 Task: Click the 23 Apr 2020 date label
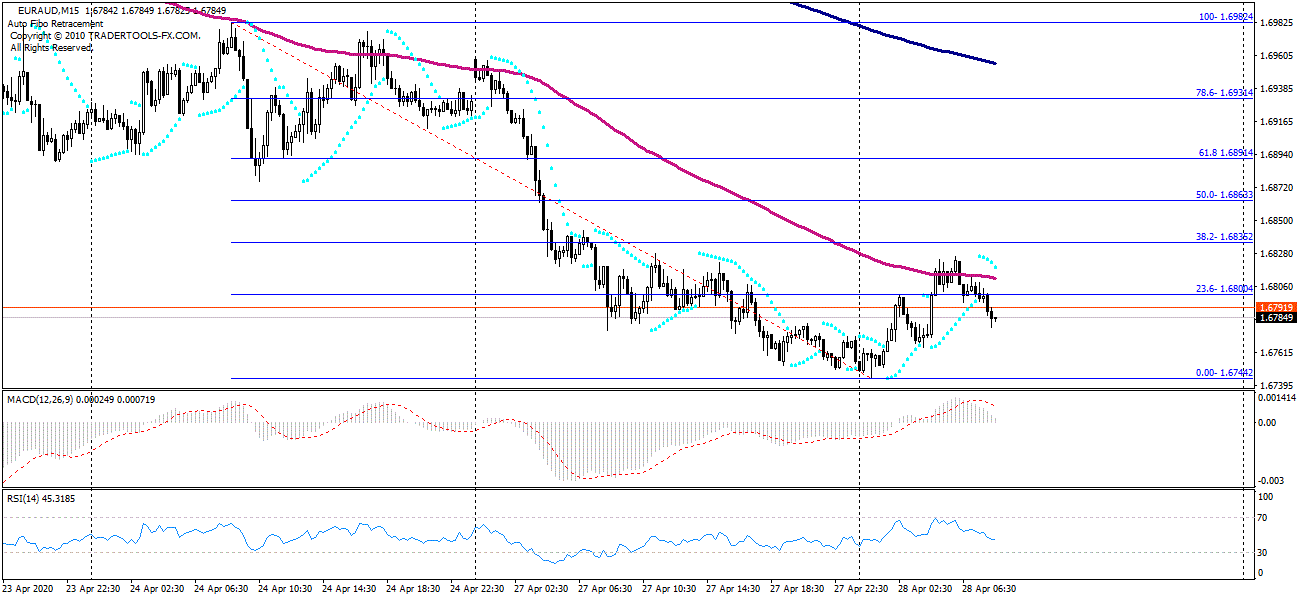[x=30, y=589]
